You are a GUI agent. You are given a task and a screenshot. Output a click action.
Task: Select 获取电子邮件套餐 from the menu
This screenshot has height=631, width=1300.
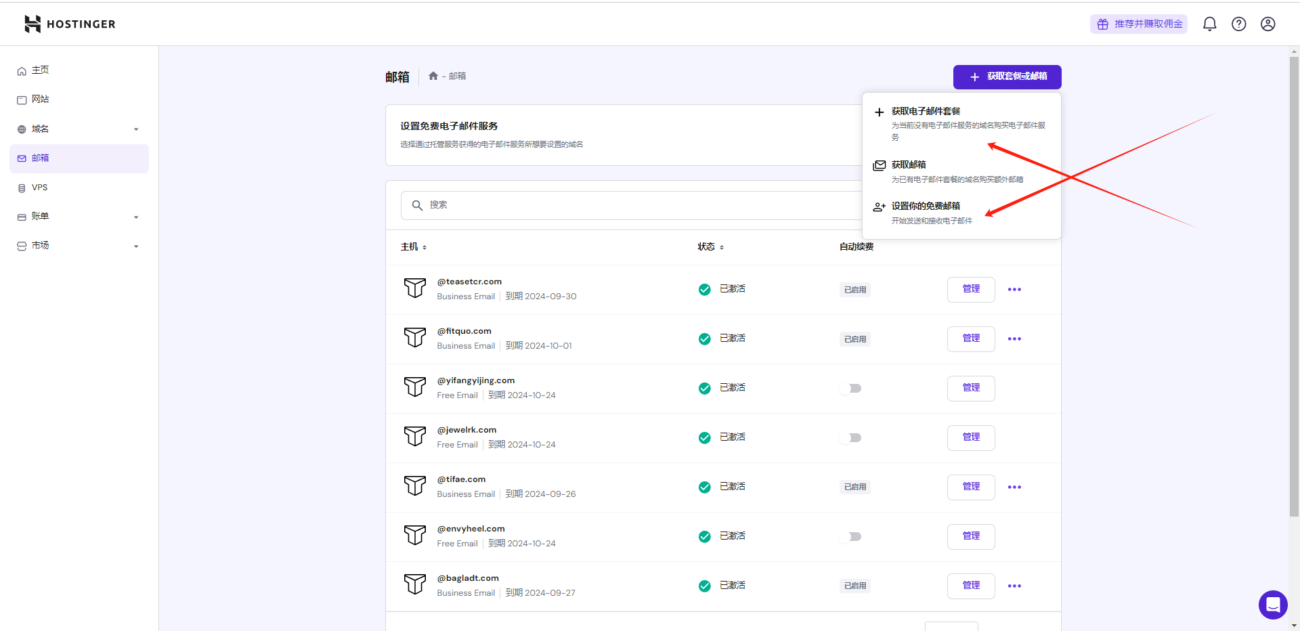[929, 113]
